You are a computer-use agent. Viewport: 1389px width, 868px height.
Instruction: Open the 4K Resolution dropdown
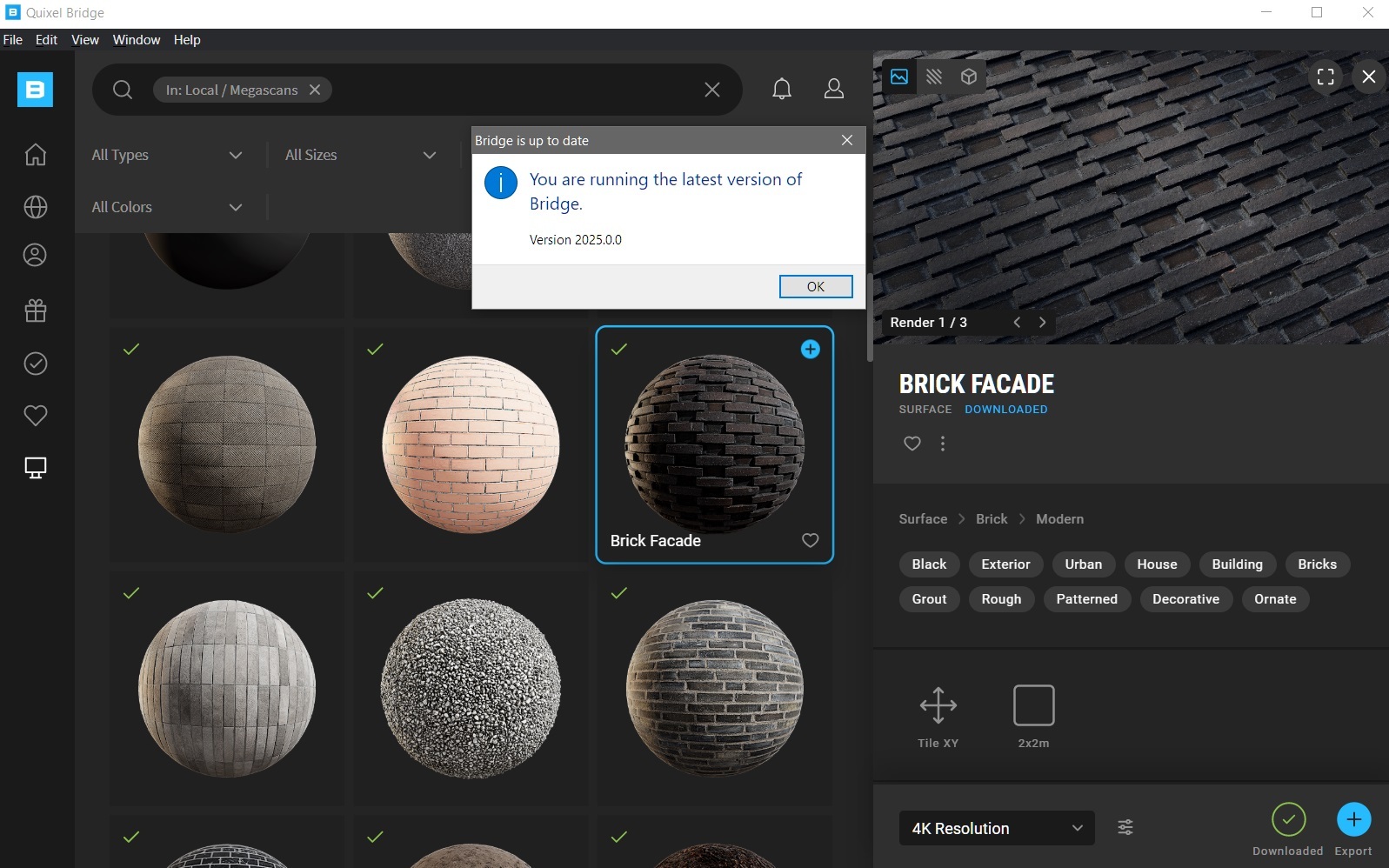pyautogui.click(x=996, y=828)
